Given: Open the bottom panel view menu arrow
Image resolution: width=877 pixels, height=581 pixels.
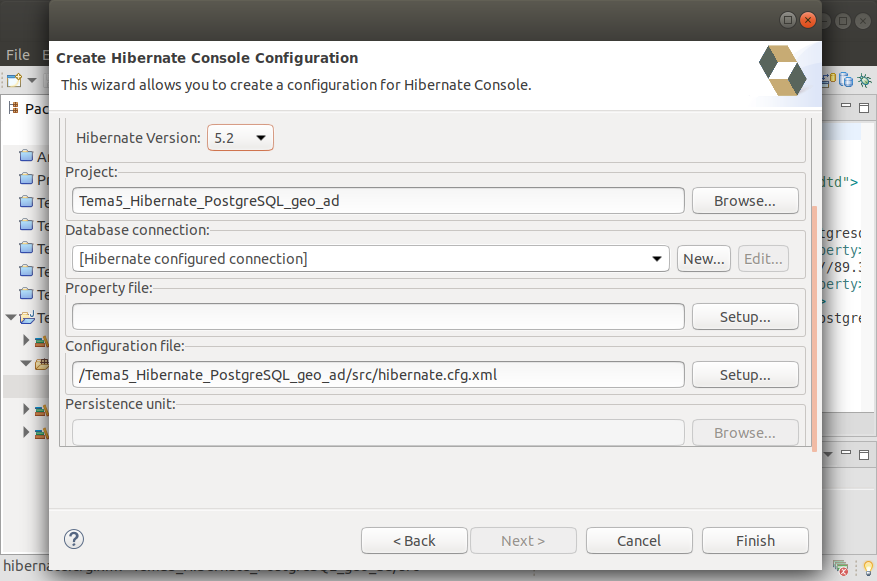Looking at the screenshot, I should [828, 454].
